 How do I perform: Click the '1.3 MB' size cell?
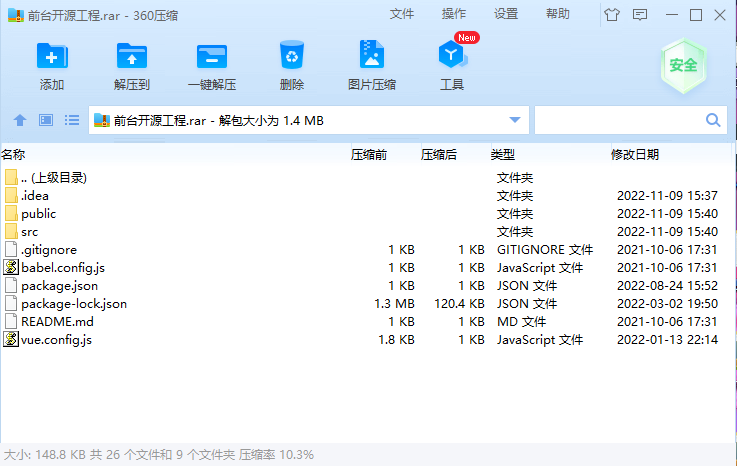[394, 303]
